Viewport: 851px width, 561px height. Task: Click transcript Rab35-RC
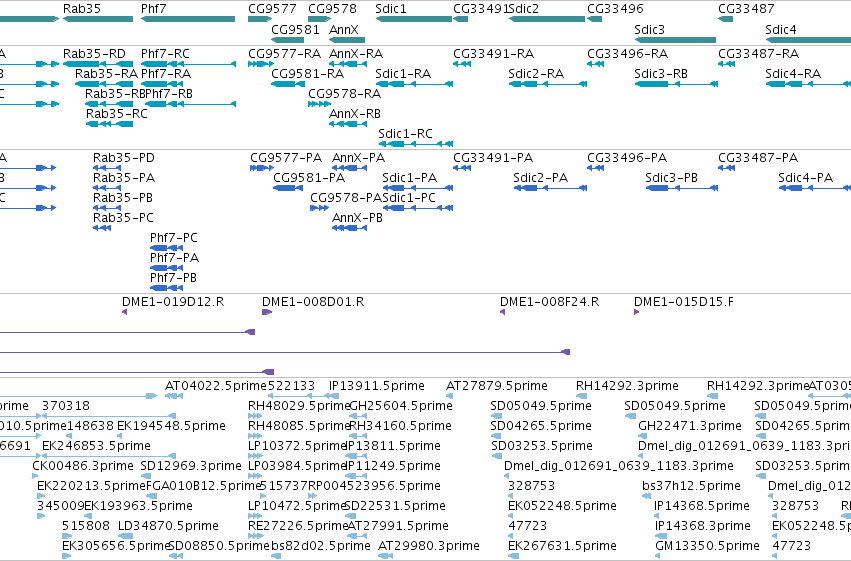coord(117,114)
